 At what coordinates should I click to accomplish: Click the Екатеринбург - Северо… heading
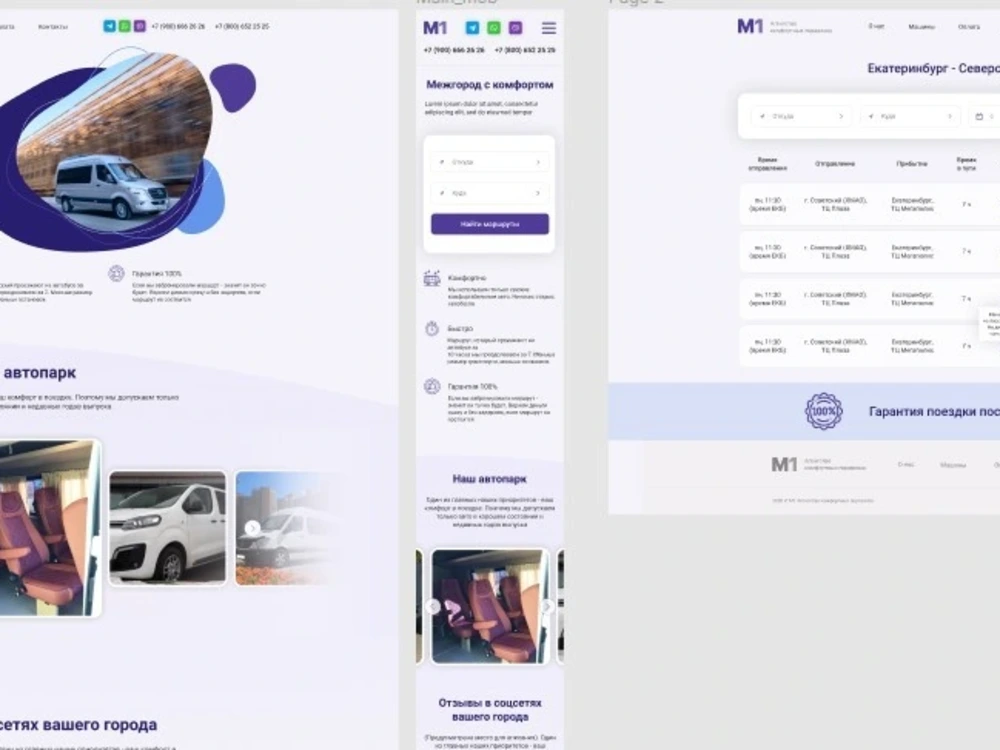coord(934,68)
